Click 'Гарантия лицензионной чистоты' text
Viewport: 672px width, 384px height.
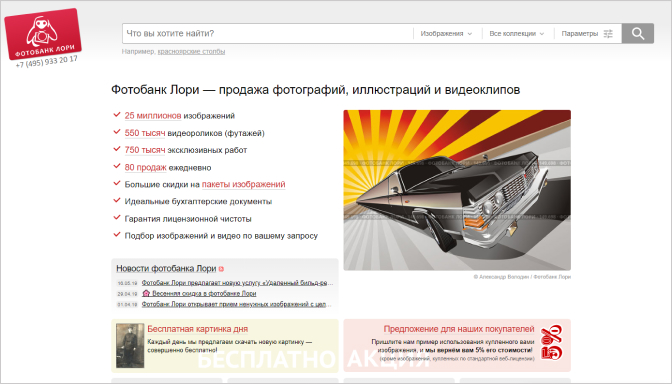coord(188,219)
